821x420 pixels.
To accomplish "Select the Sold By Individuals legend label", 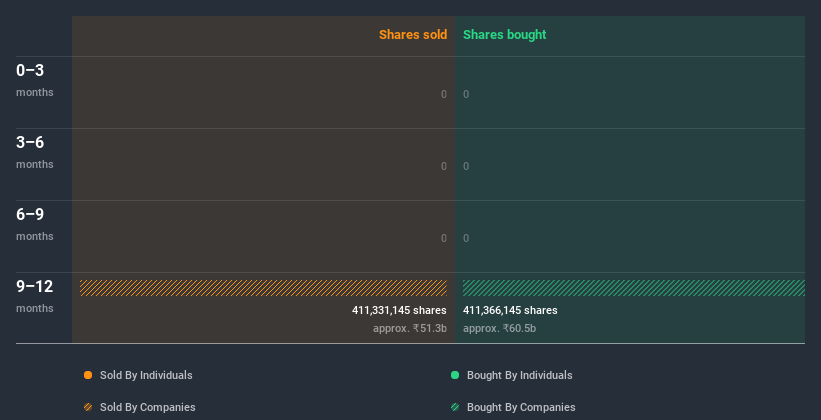I will [146, 375].
